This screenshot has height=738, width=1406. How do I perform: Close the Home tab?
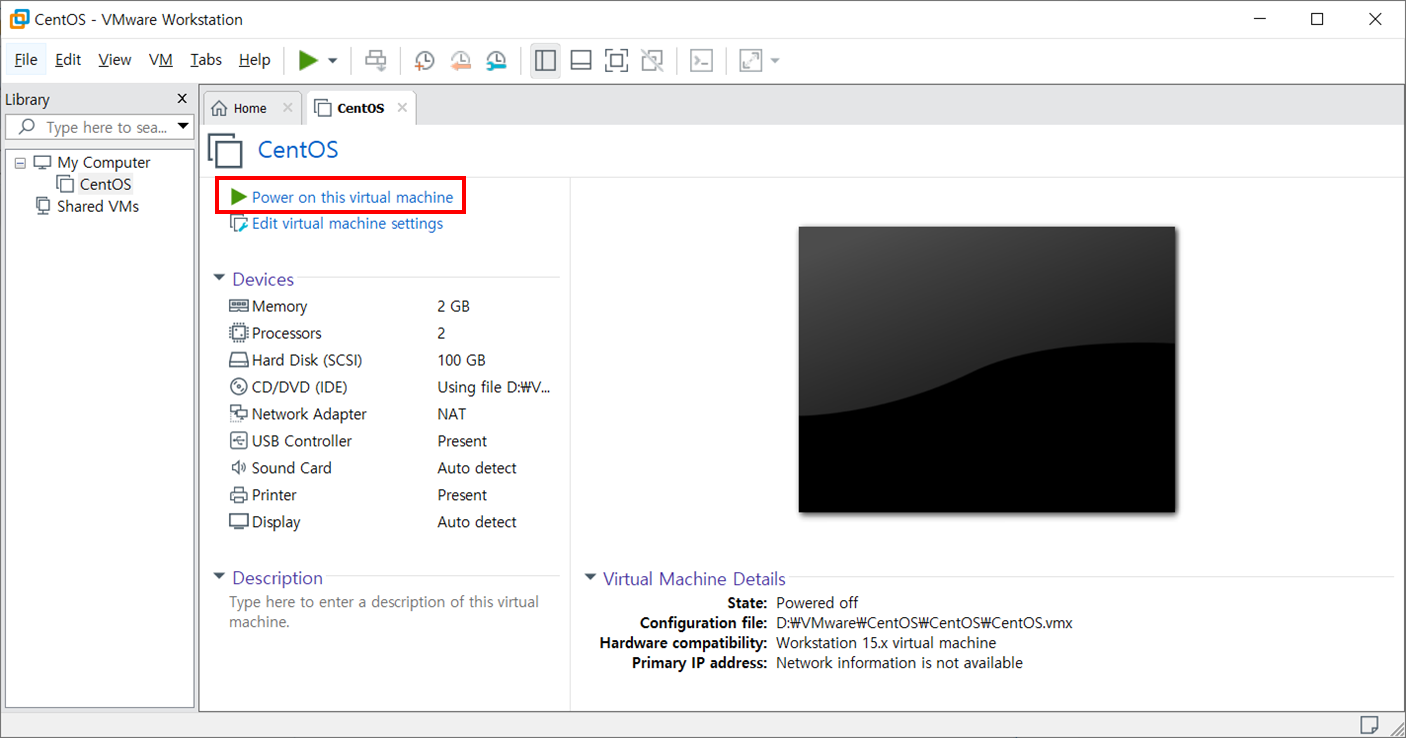tap(288, 107)
